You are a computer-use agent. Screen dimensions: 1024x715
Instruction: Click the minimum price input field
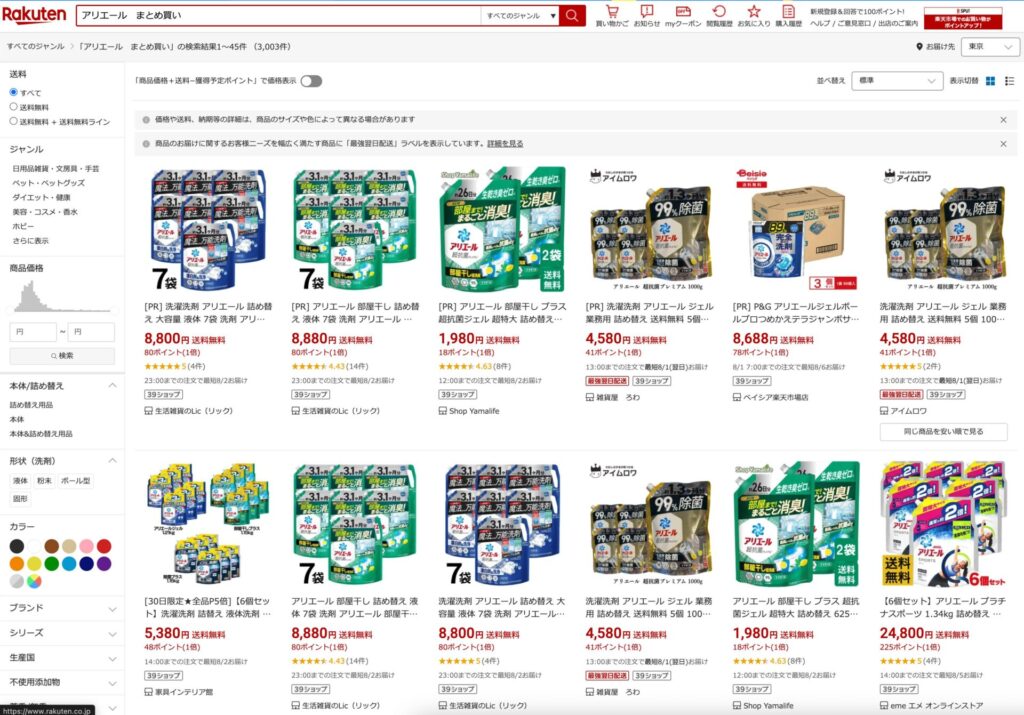click(x=33, y=332)
